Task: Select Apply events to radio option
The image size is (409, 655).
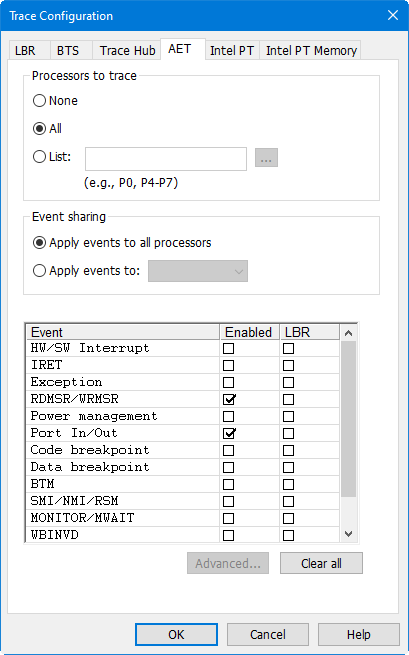Action: (x=39, y=271)
